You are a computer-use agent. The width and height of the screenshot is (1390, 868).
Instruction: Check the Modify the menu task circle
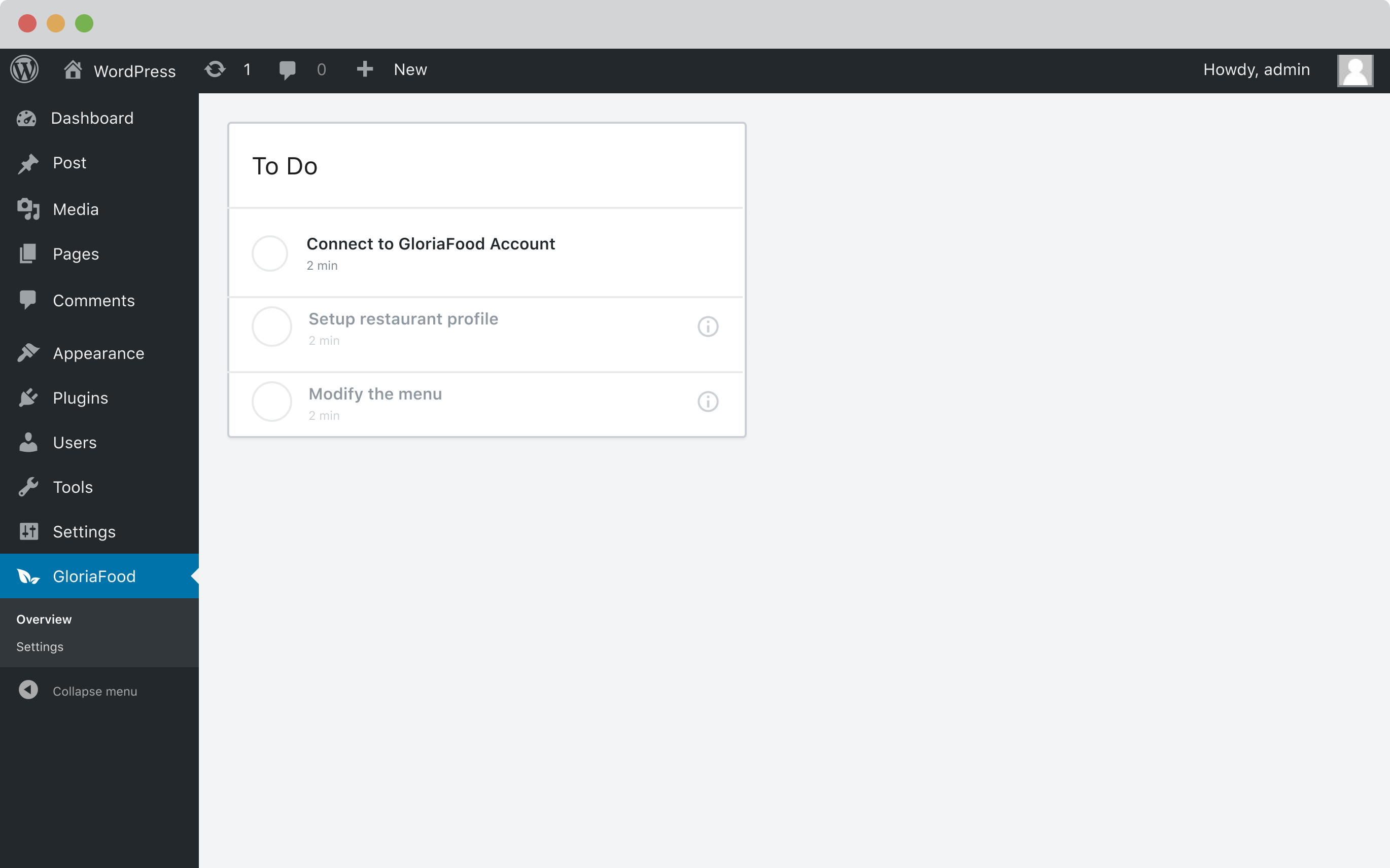[271, 401]
